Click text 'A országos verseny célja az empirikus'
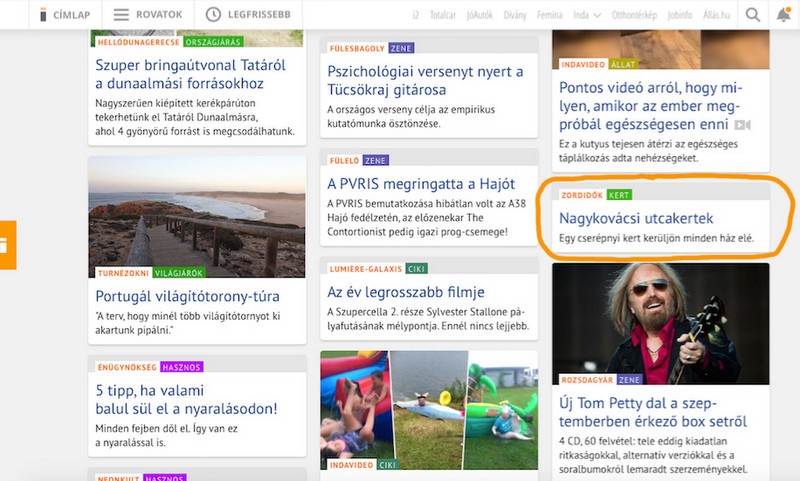 click(411, 109)
